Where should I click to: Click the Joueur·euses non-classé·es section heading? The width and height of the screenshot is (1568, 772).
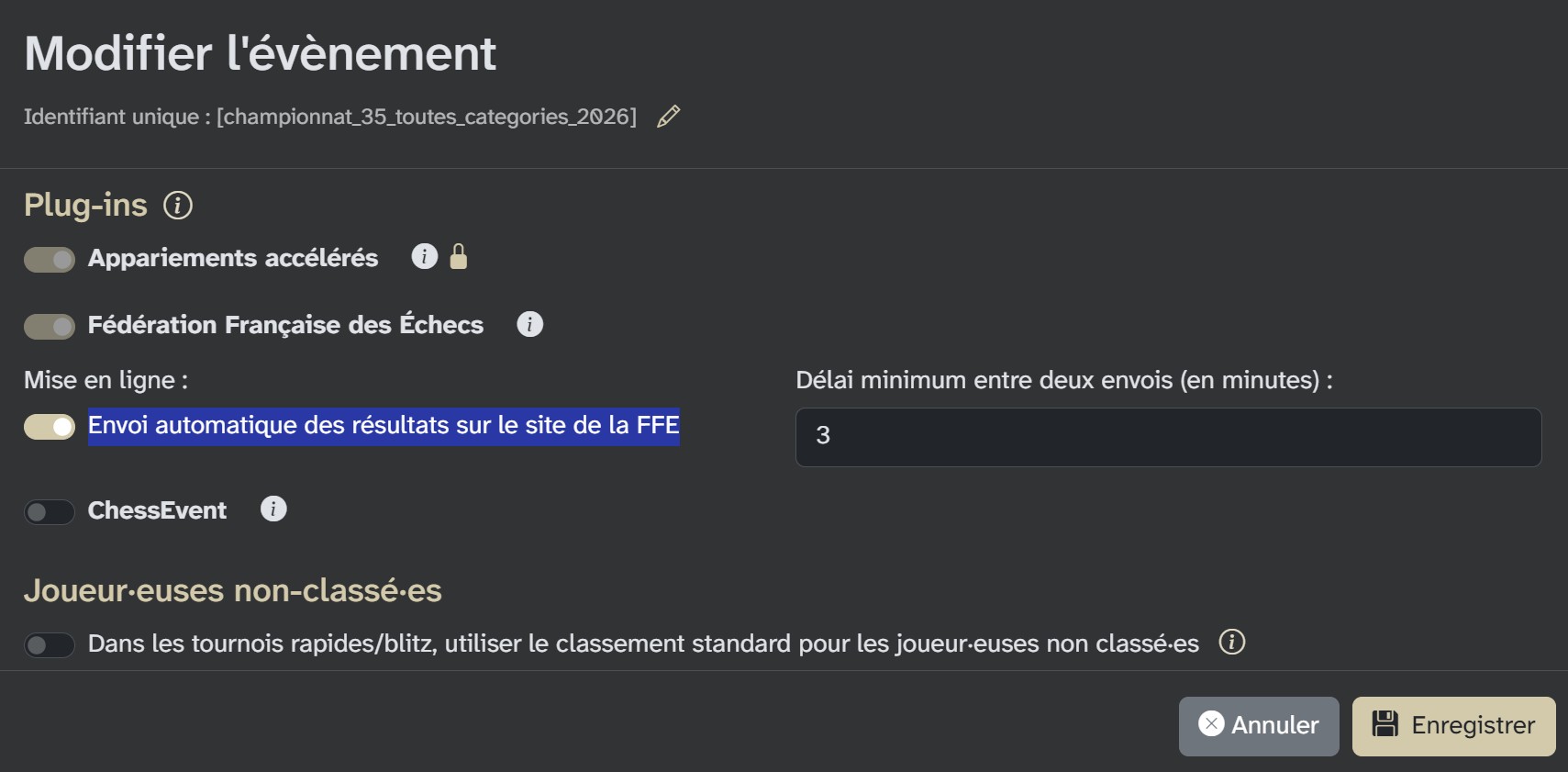[233, 591]
